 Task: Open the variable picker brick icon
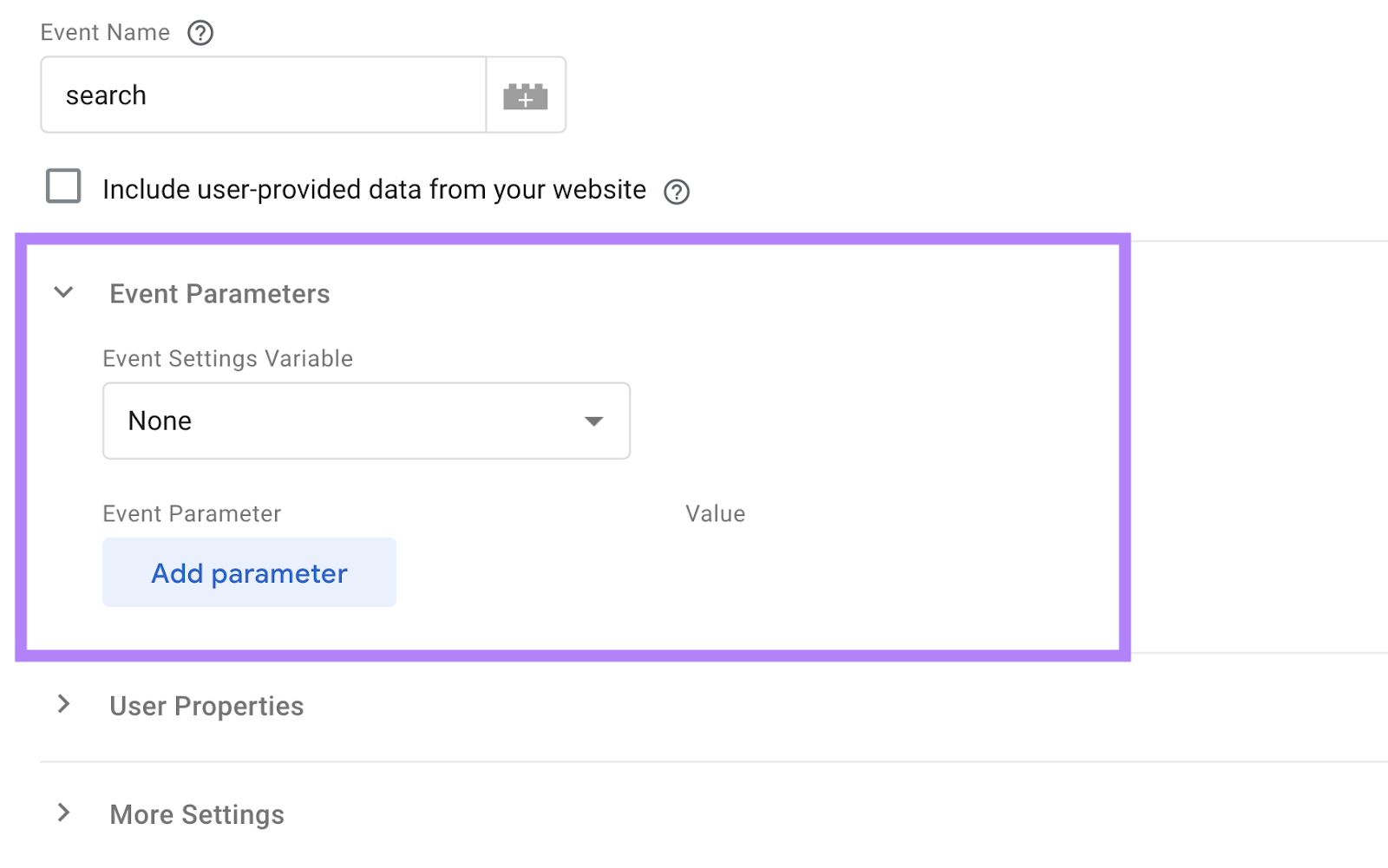coord(526,95)
